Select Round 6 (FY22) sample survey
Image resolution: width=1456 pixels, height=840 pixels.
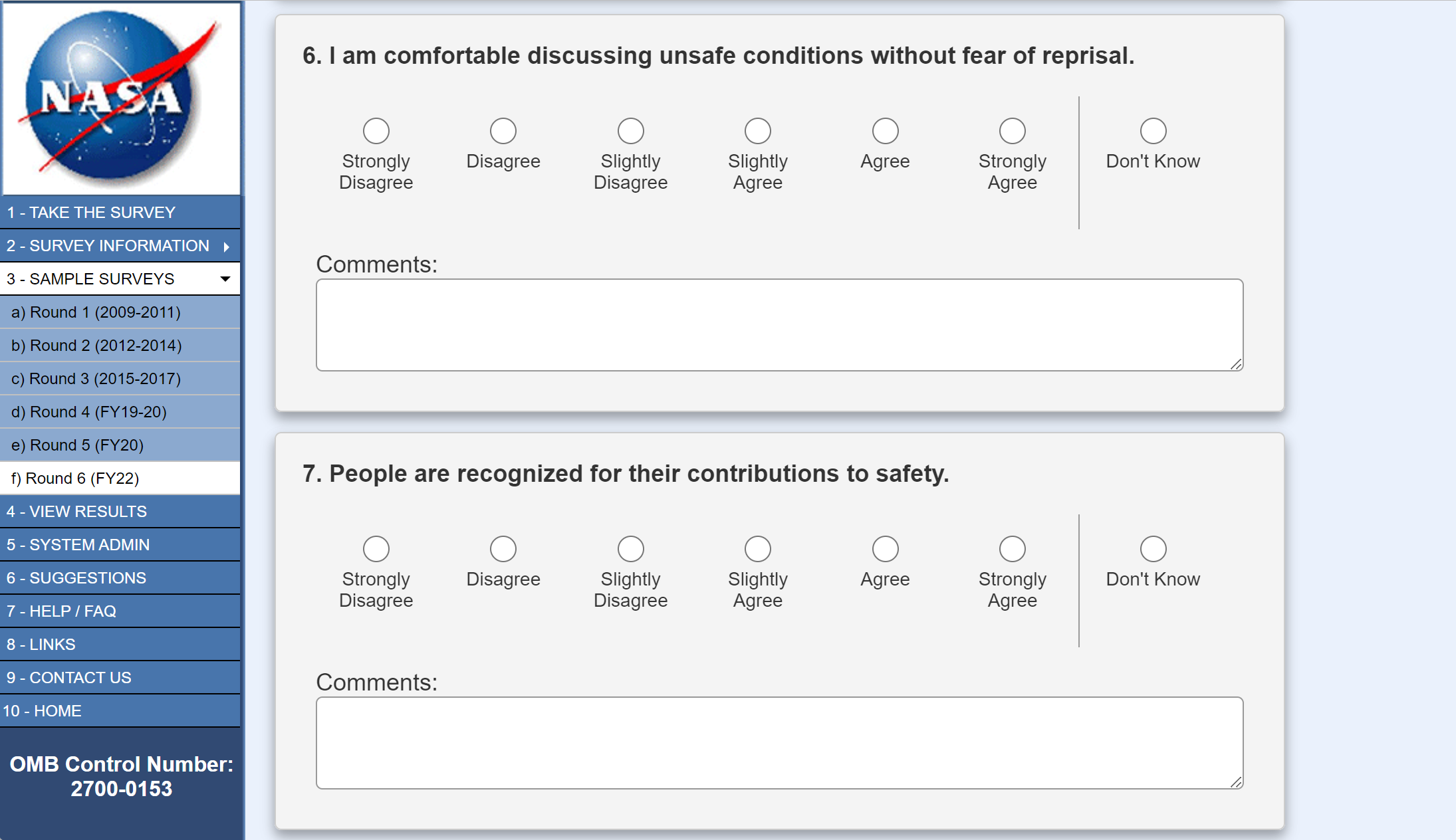click(x=75, y=478)
